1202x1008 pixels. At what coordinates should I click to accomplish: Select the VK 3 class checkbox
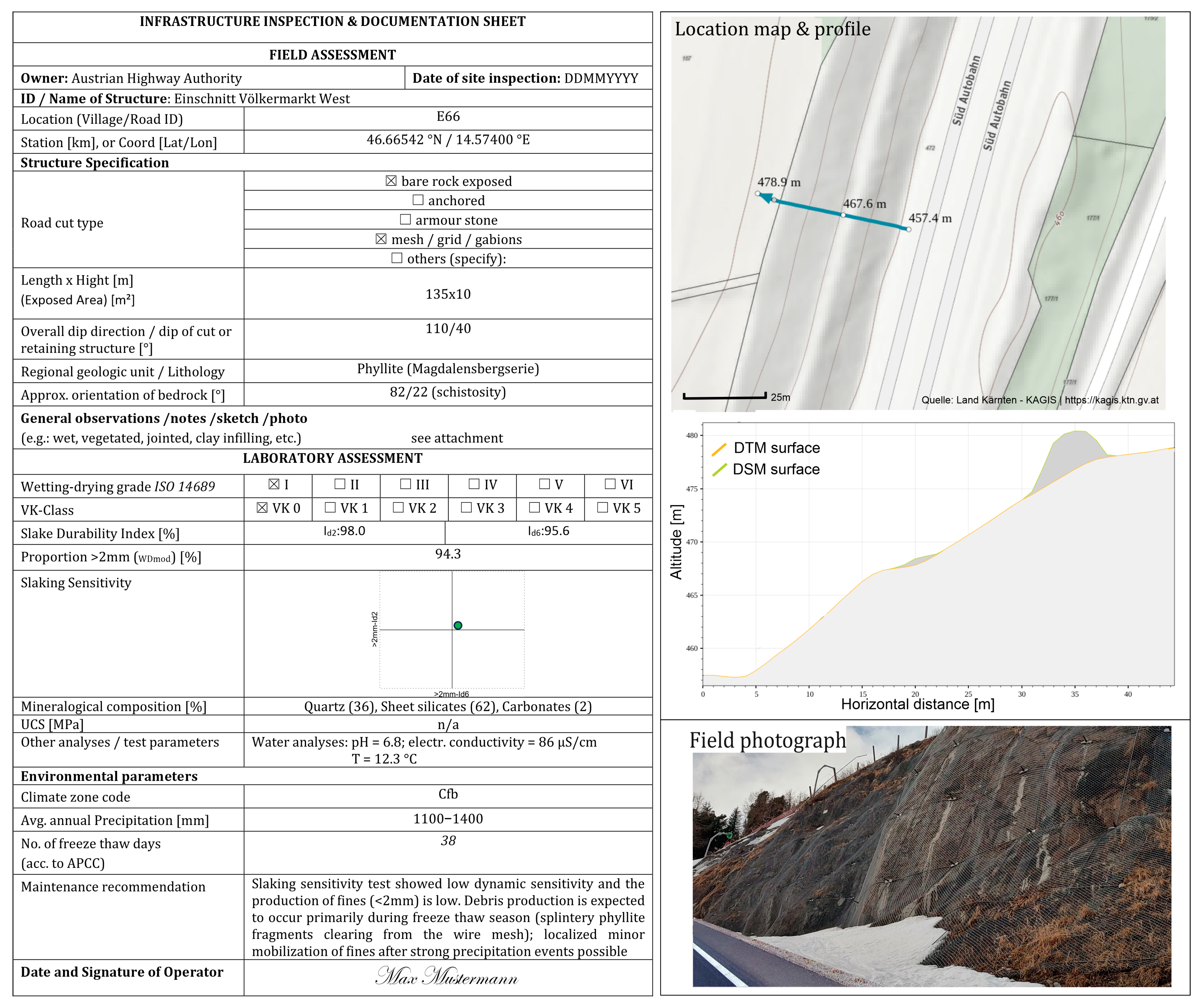point(466,508)
